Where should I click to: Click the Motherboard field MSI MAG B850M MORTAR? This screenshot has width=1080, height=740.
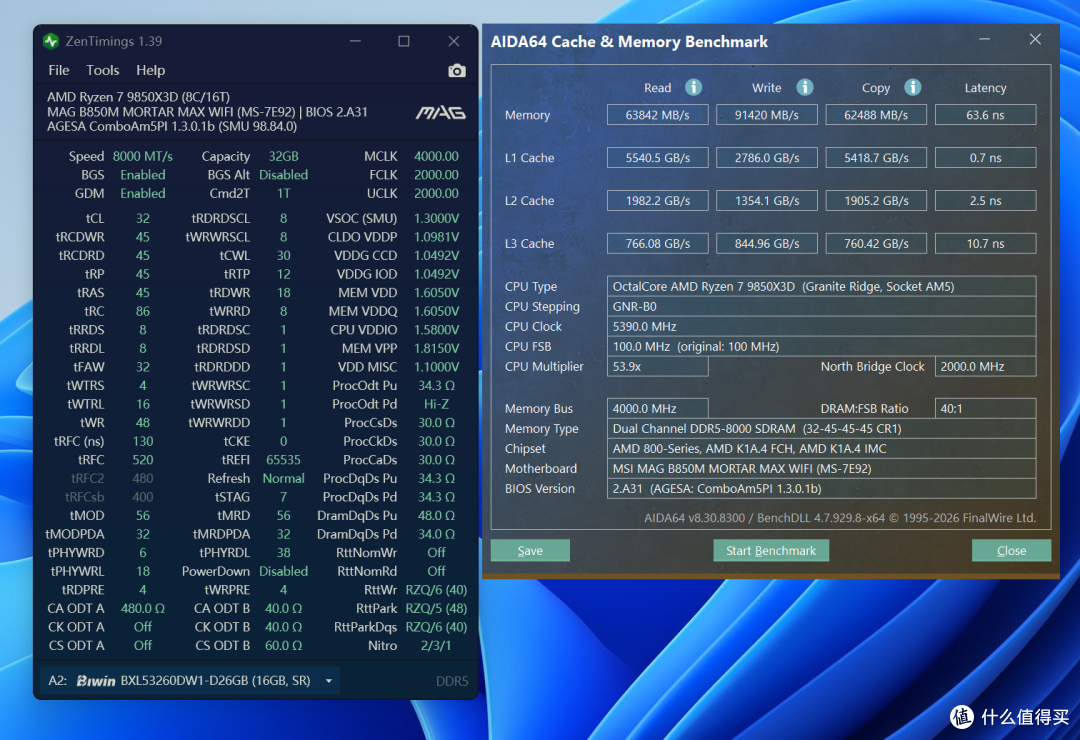tap(822, 469)
